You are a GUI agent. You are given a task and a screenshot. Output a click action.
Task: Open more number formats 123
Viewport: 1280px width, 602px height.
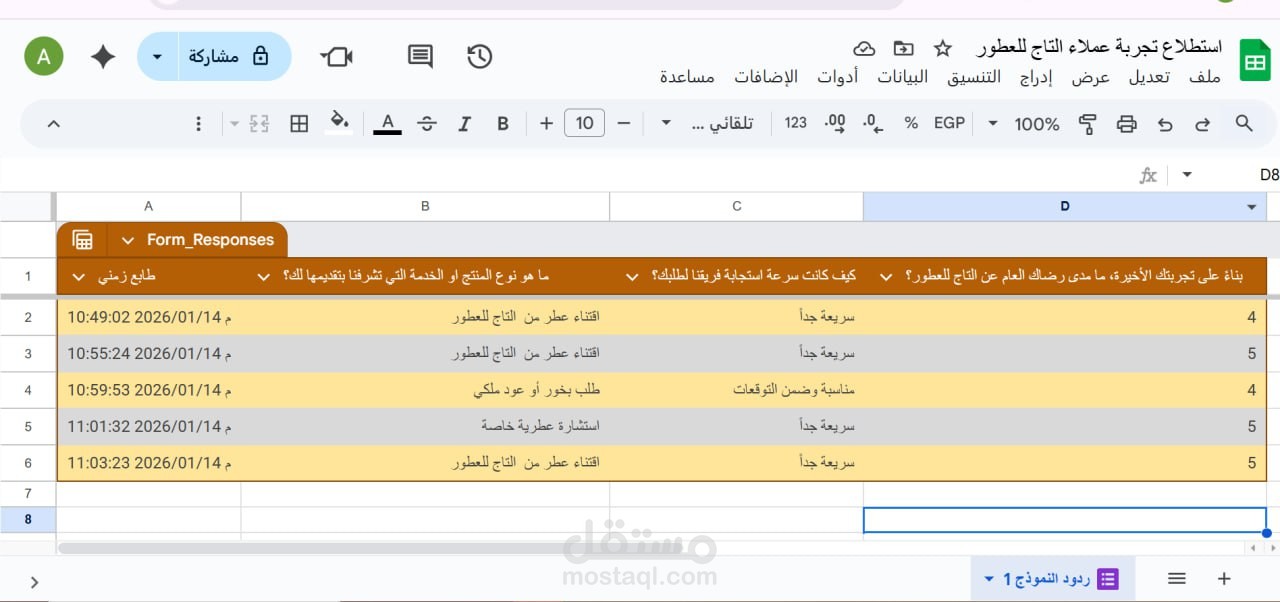click(796, 123)
